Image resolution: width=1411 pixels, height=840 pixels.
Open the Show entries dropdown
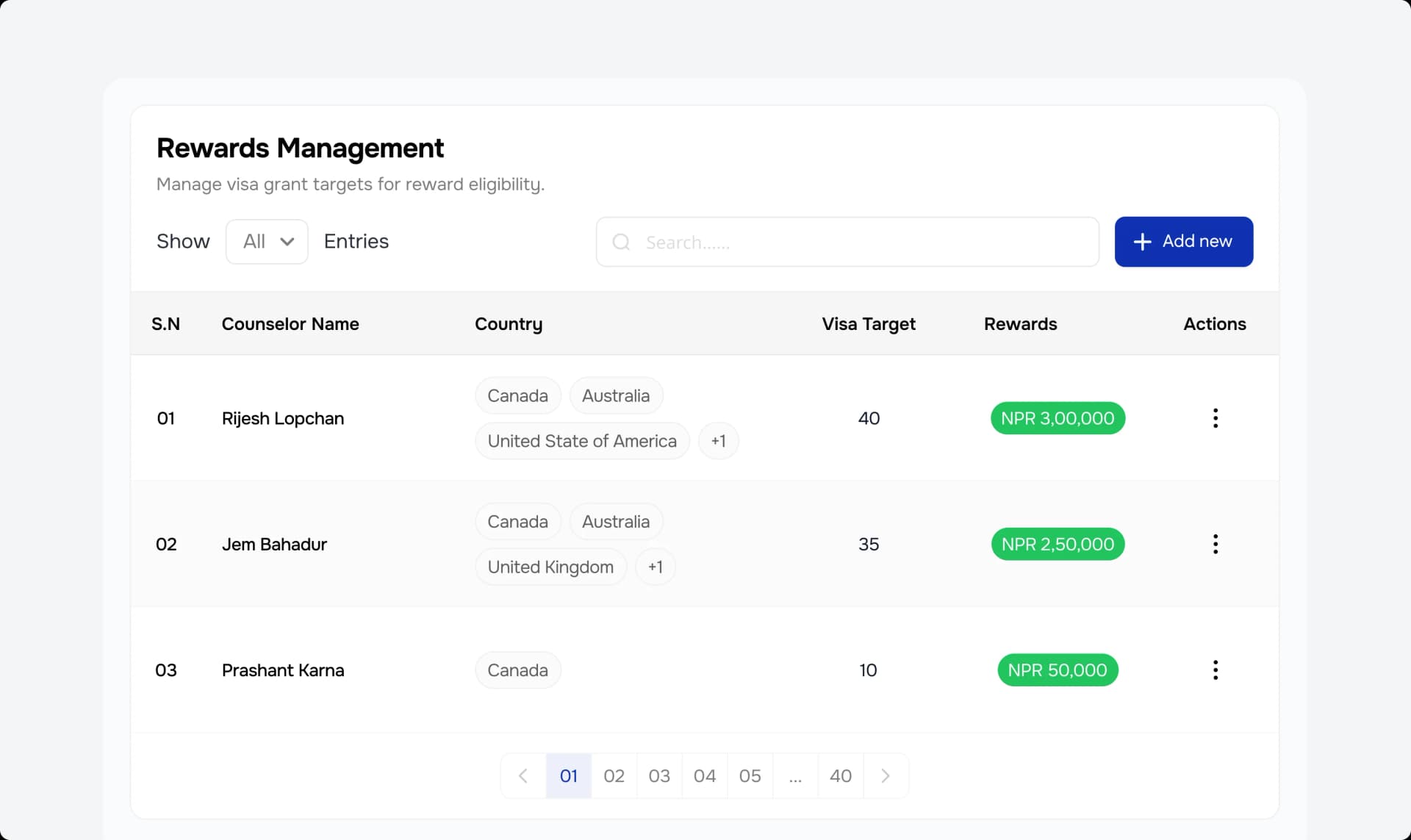pos(266,241)
